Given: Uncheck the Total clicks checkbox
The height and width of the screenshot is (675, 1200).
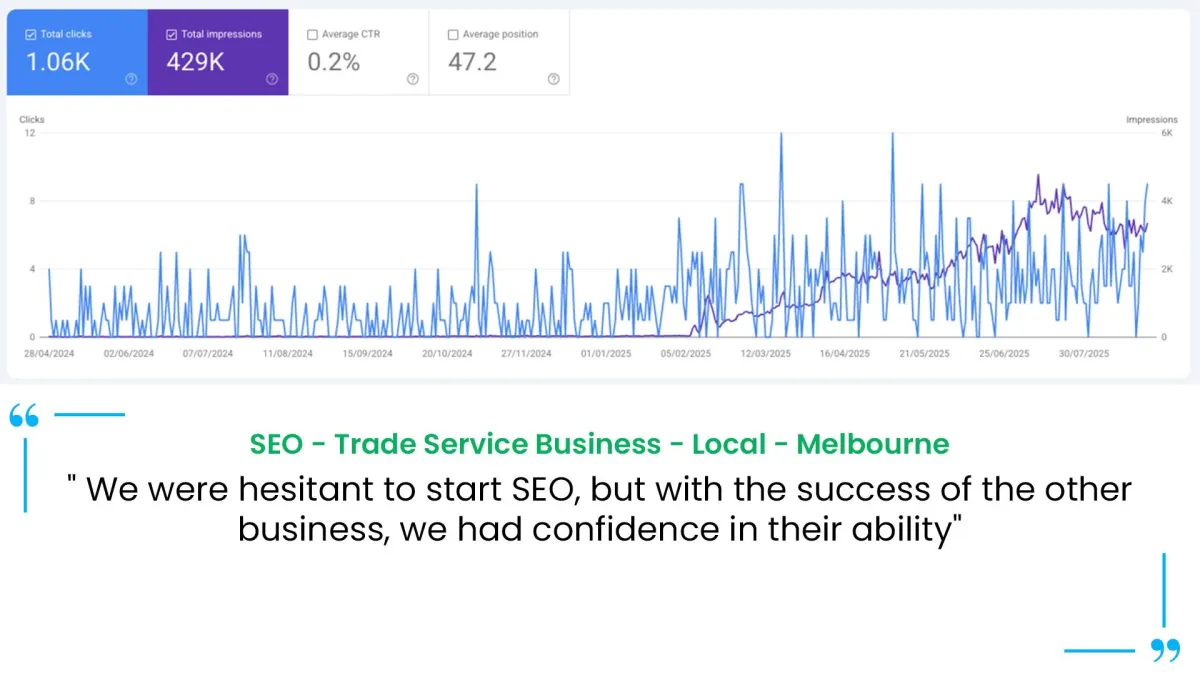Looking at the screenshot, I should (31, 34).
